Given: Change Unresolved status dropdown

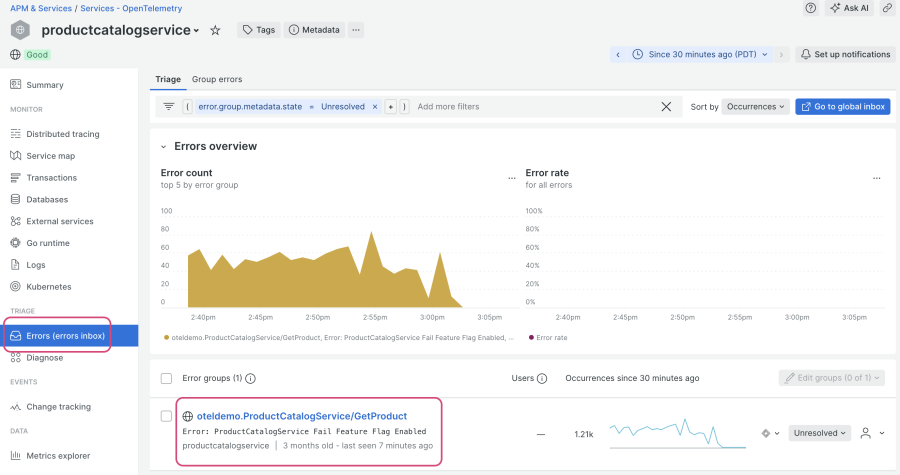Looking at the screenshot, I should (x=820, y=433).
